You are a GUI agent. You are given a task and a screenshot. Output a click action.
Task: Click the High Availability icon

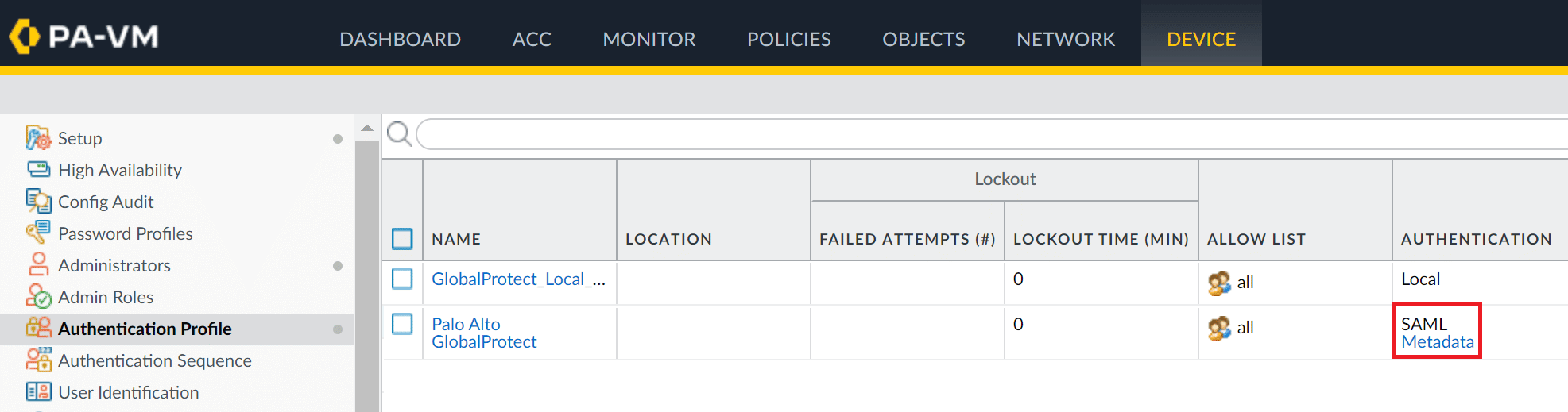[x=38, y=170]
